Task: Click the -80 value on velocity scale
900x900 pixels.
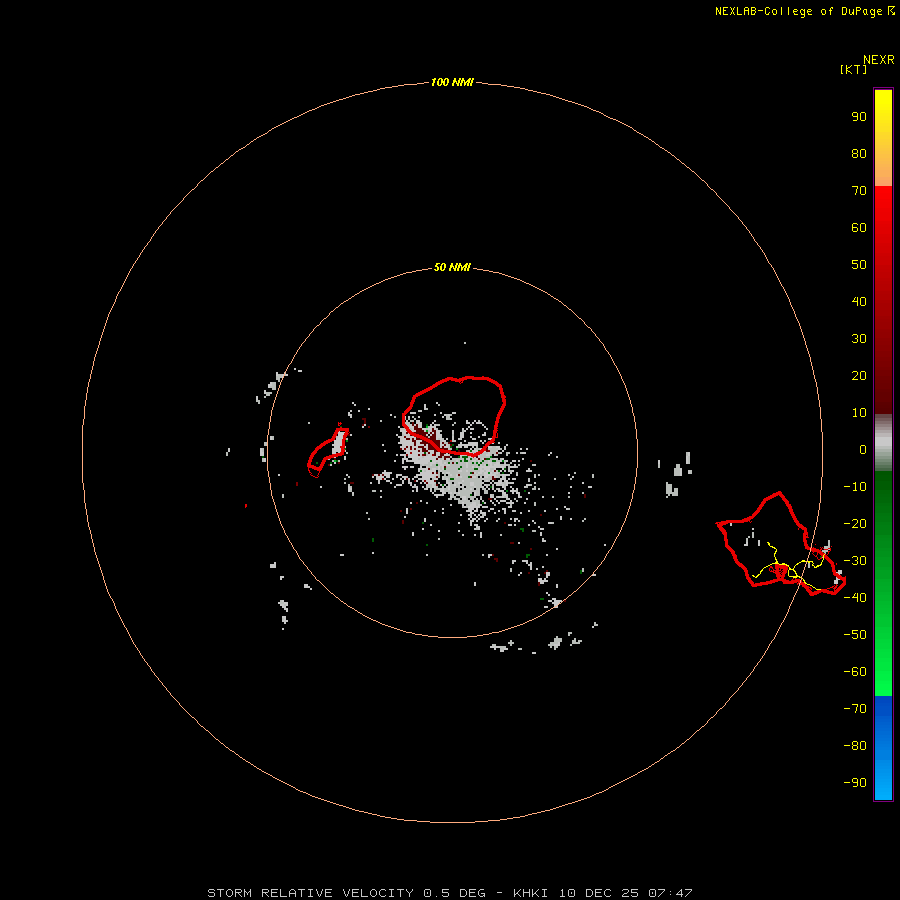Action: 855,746
